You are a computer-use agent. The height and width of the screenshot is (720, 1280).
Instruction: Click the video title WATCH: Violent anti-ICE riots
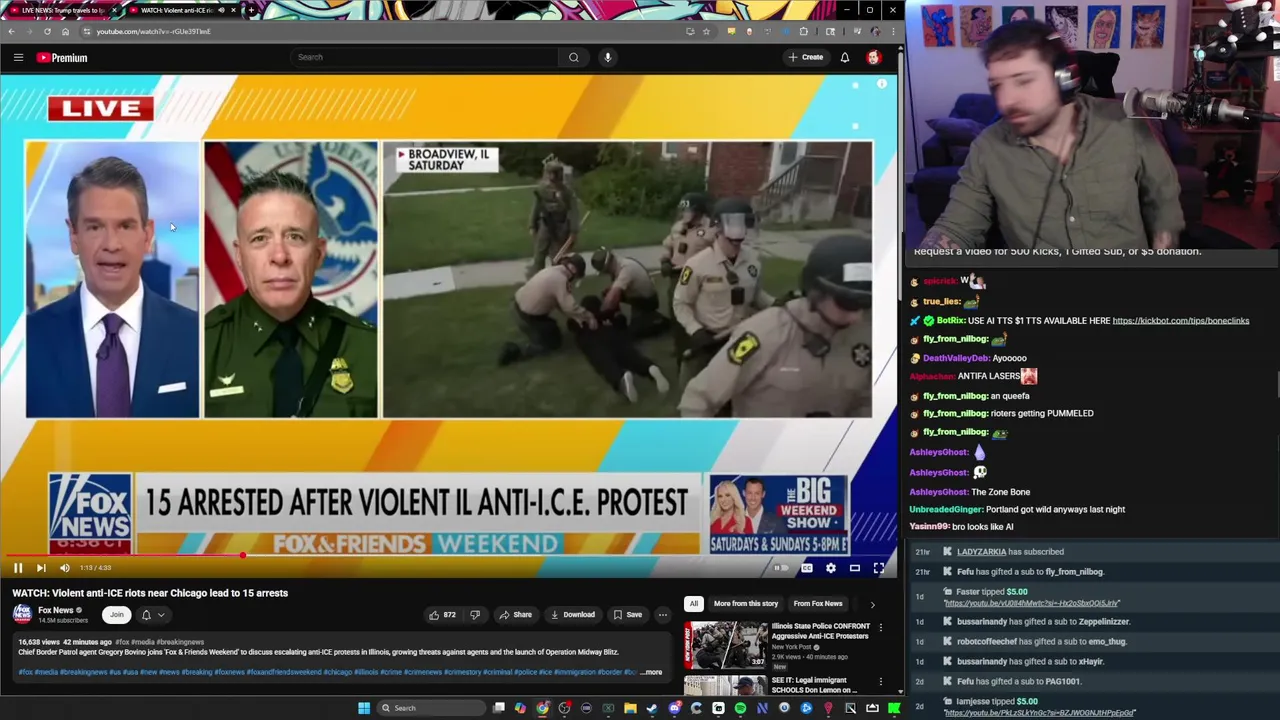pos(150,593)
